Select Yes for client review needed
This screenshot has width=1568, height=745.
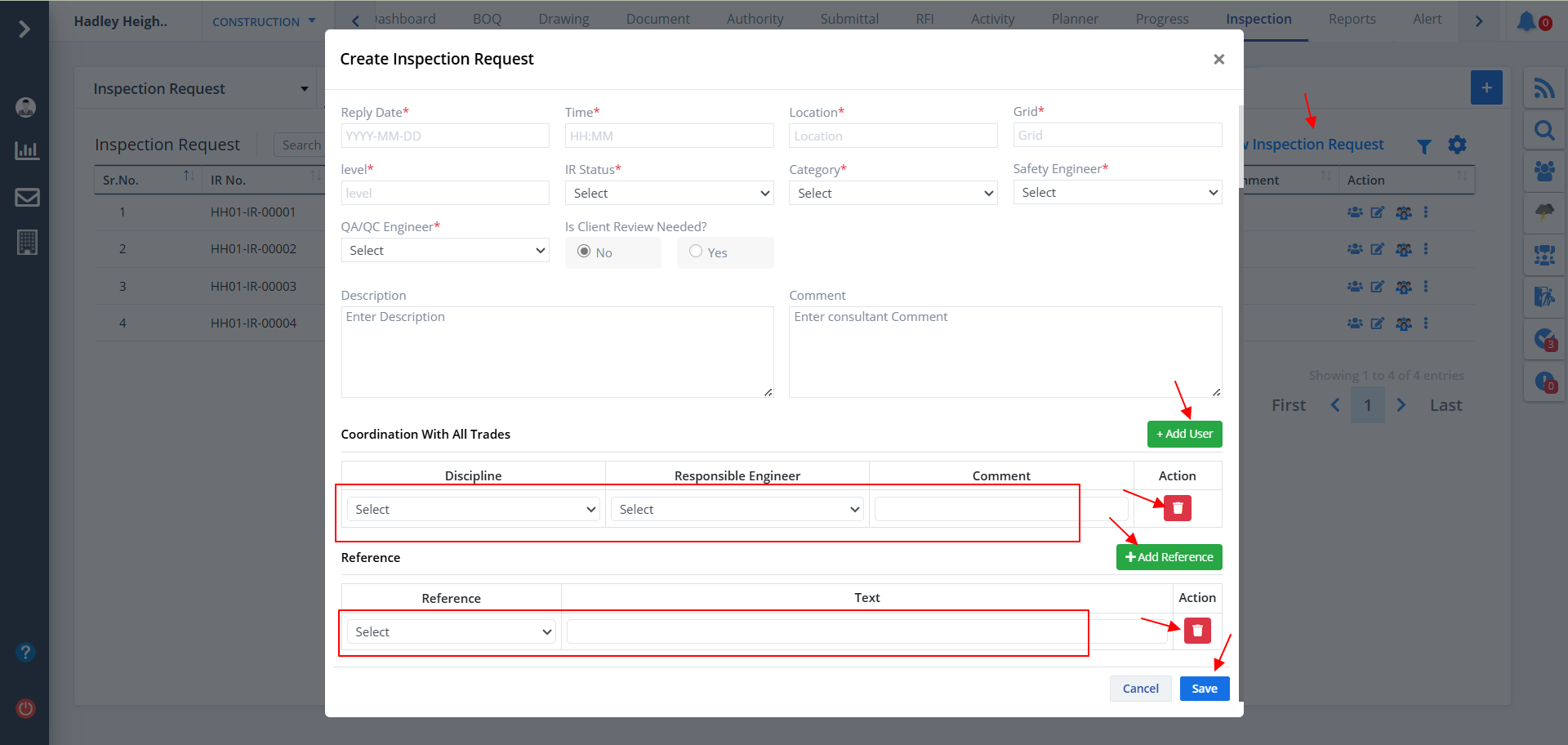coord(696,252)
